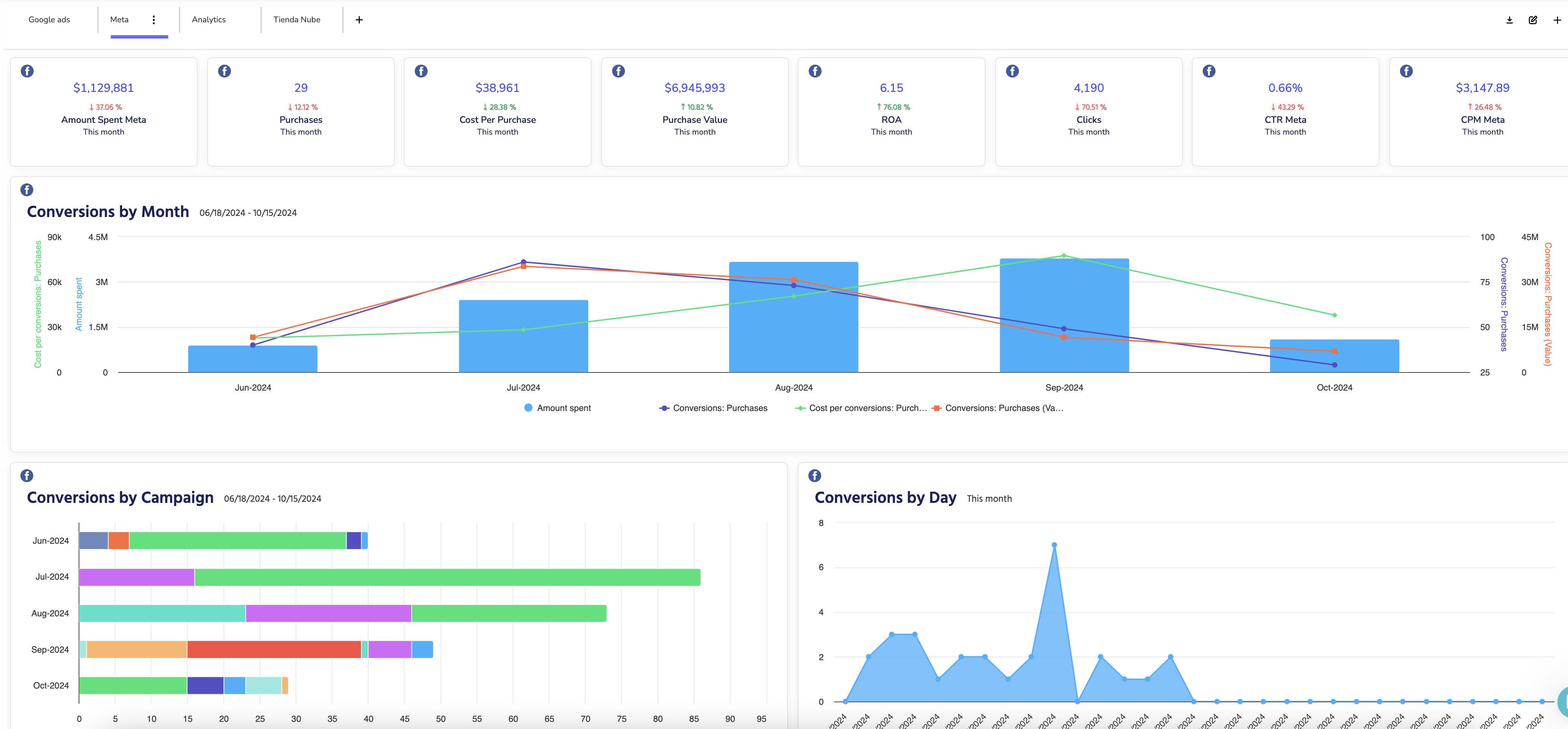Click This month label beside Conversions by Day

989,499
